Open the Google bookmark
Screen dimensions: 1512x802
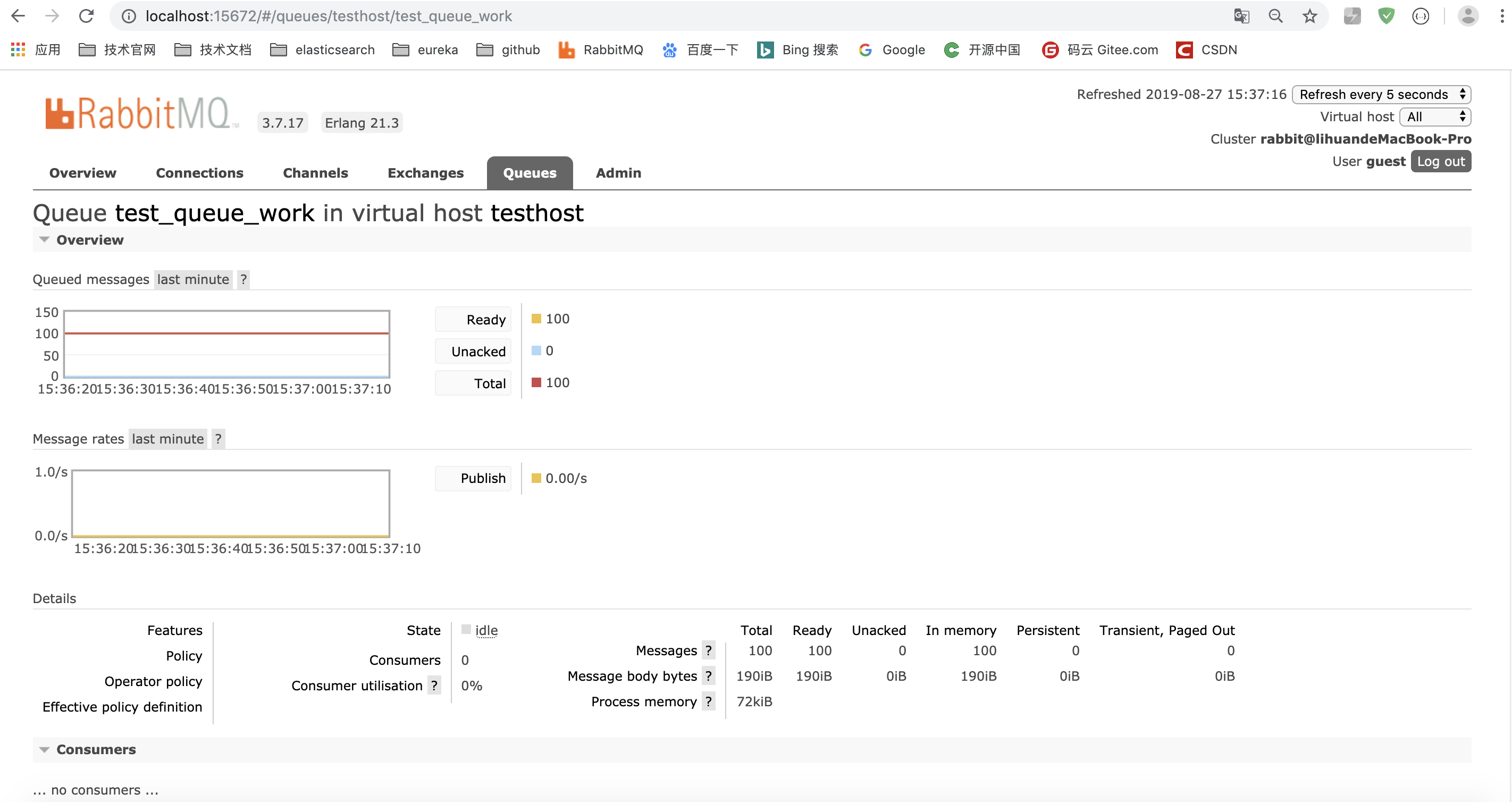point(892,50)
